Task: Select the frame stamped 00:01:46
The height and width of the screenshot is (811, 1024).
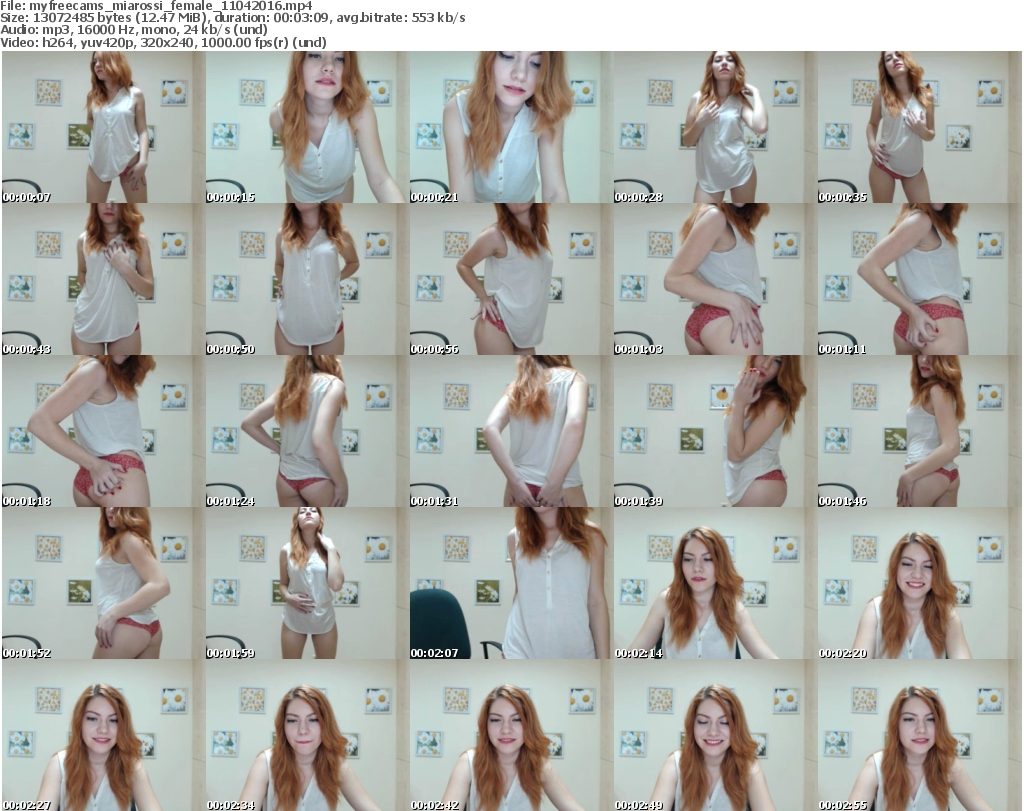Action: 919,431
